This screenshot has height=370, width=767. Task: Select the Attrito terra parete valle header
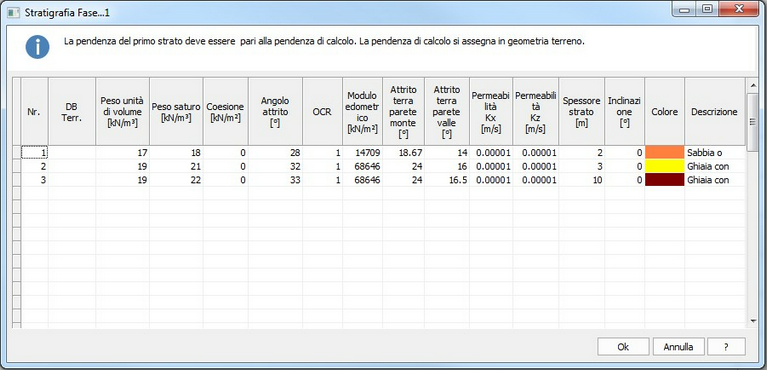[x=447, y=111]
